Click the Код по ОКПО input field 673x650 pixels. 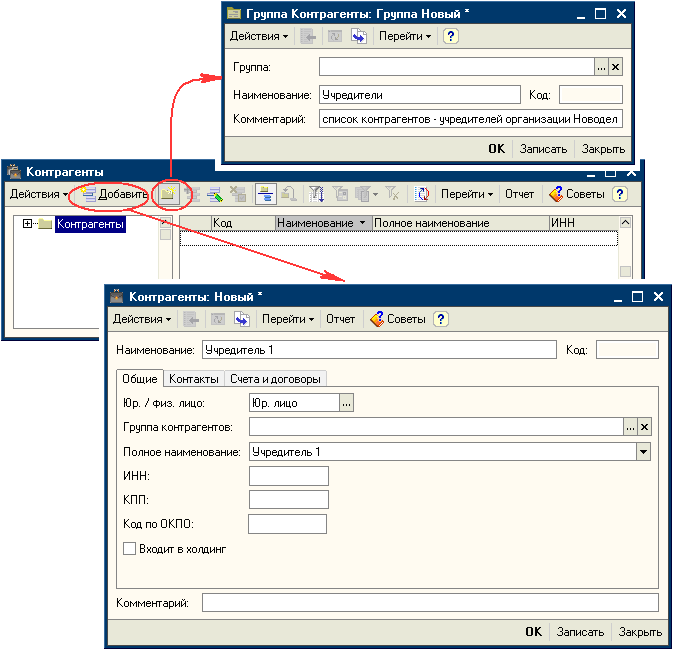coord(288,524)
